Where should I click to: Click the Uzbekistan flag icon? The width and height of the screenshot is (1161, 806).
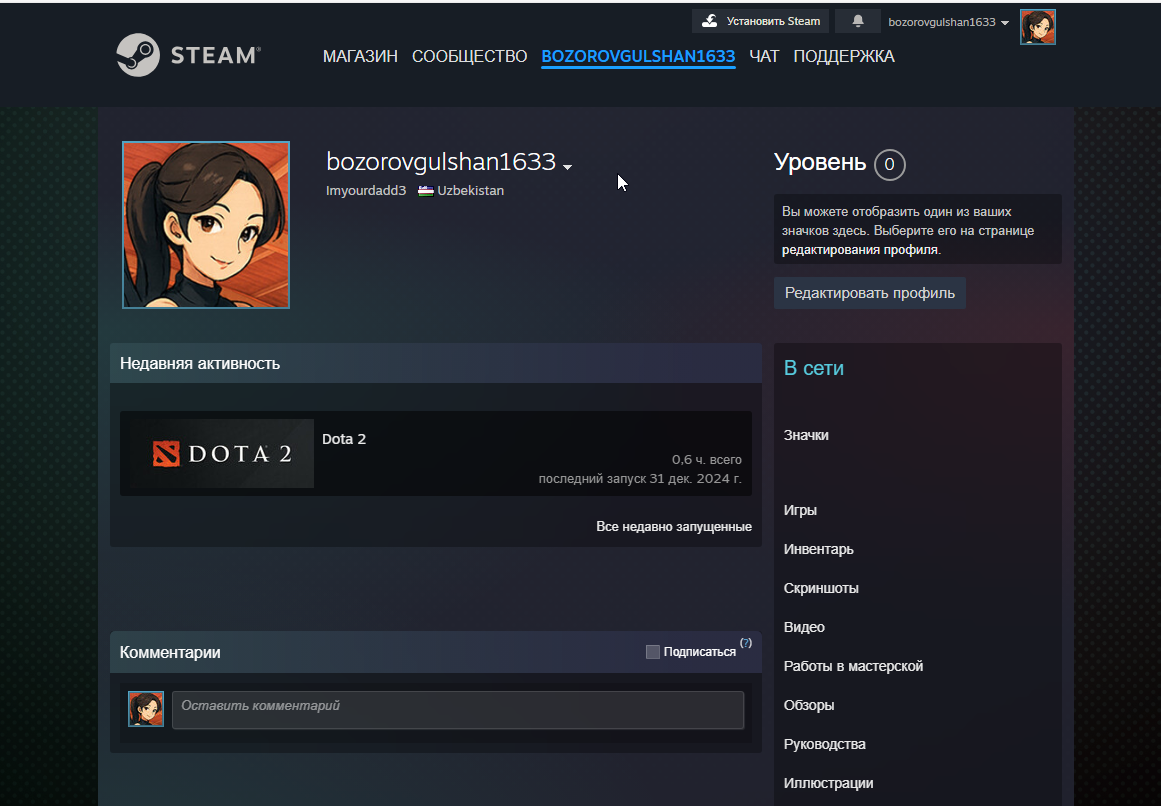(x=426, y=191)
